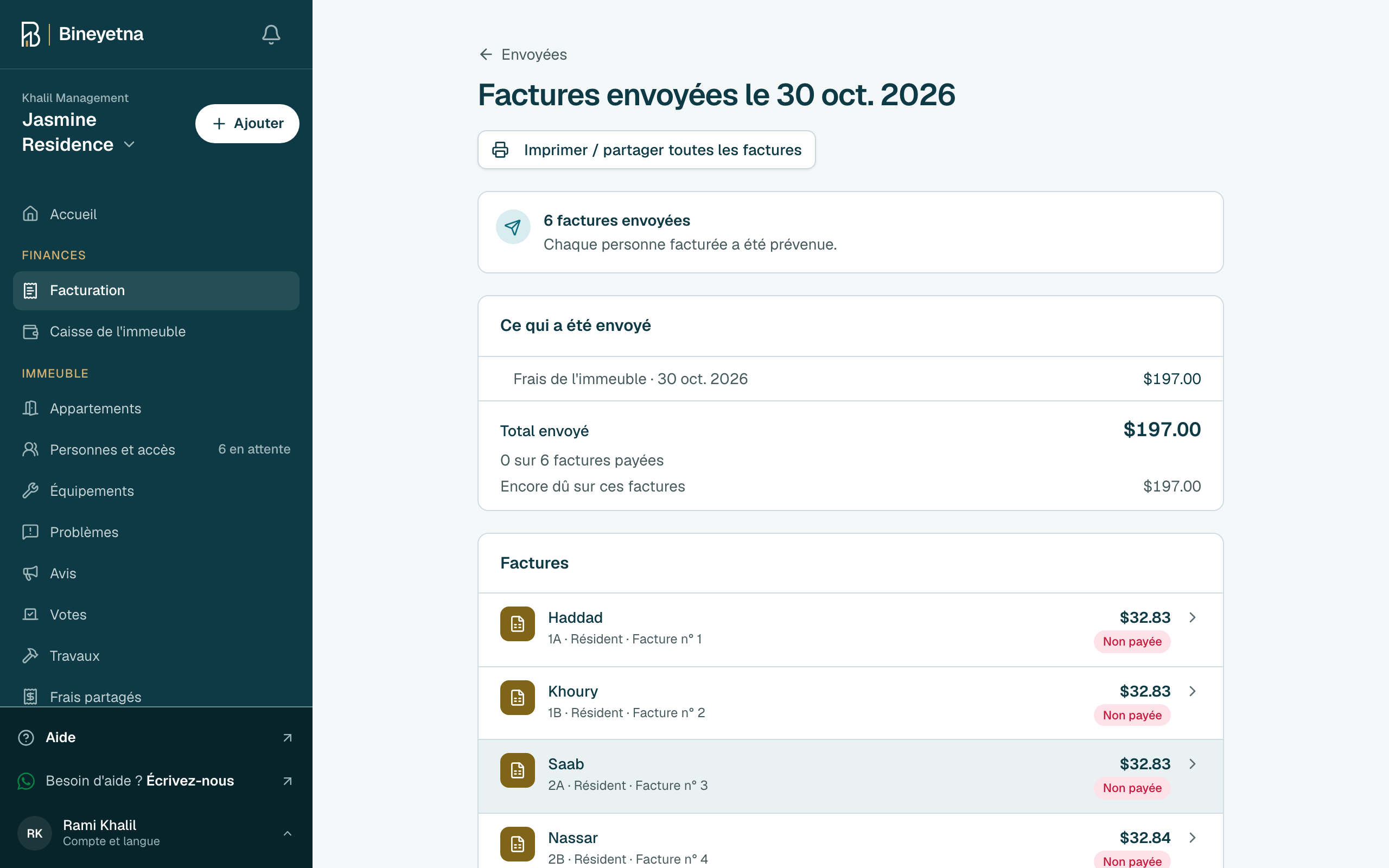The width and height of the screenshot is (1389, 868).
Task: Click the Accueil home icon
Action: 30,214
